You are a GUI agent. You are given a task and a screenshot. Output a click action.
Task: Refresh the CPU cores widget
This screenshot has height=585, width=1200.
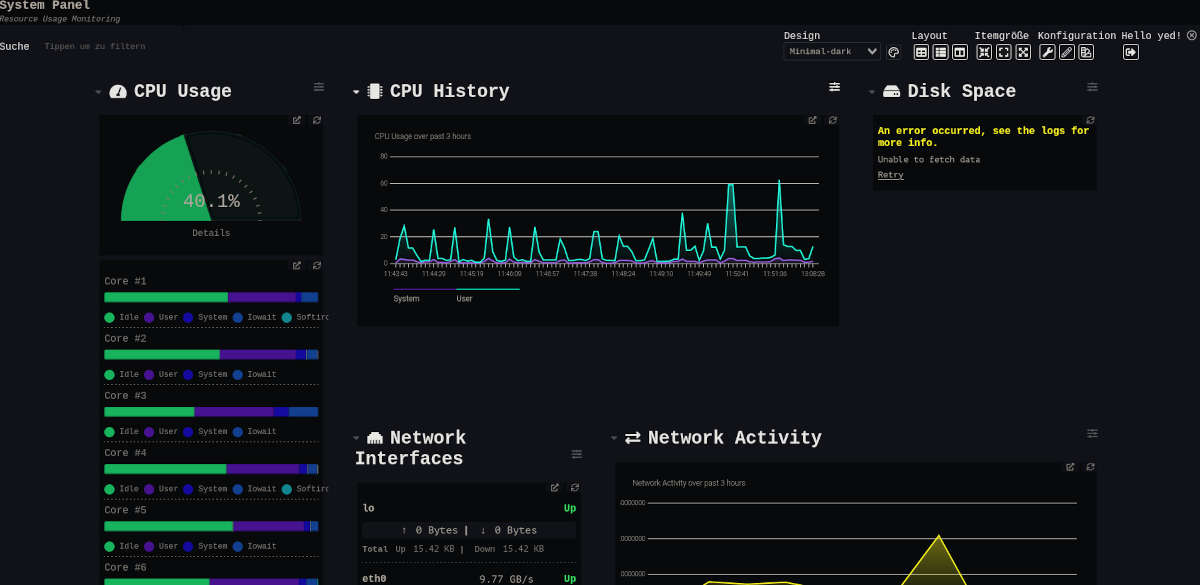click(317, 266)
